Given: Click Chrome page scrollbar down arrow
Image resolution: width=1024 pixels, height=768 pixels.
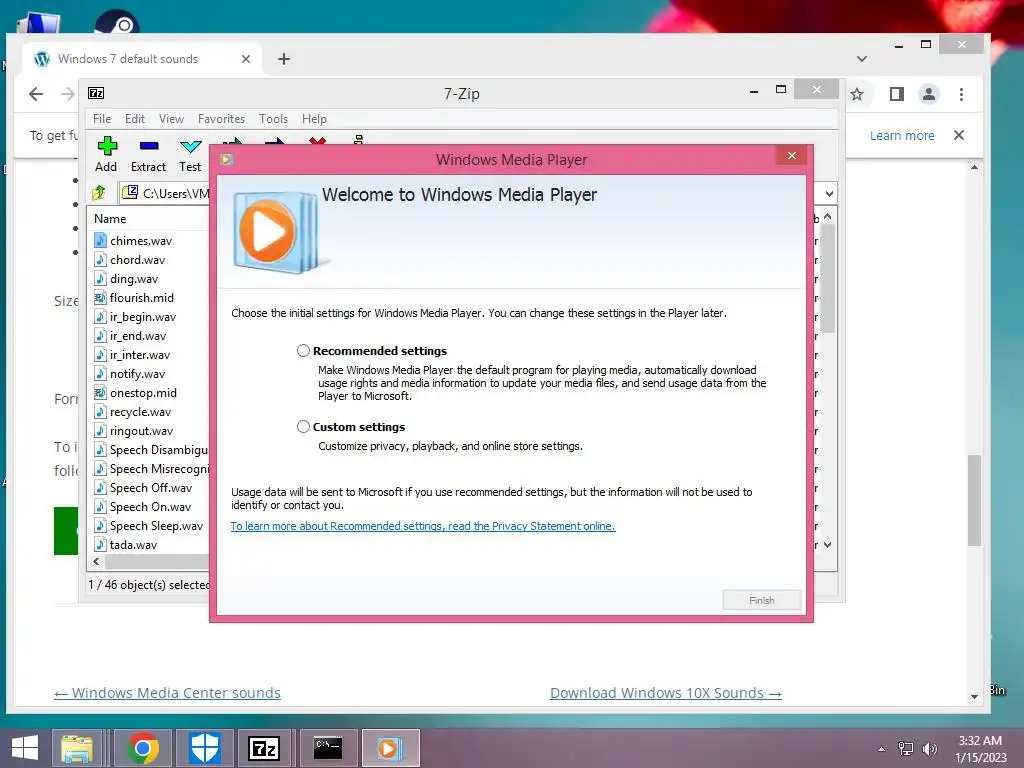Looking at the screenshot, I should [974, 697].
